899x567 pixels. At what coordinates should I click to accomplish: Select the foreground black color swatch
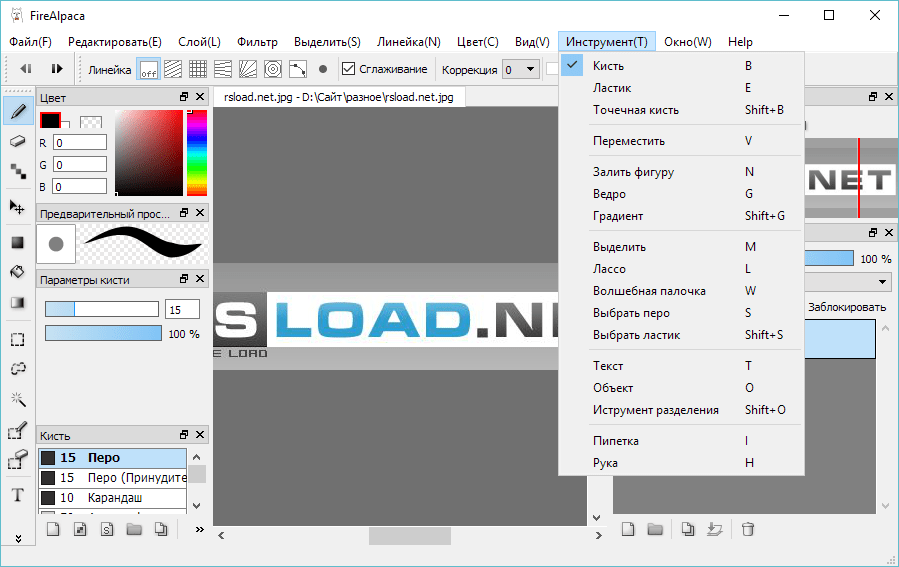click(x=50, y=120)
